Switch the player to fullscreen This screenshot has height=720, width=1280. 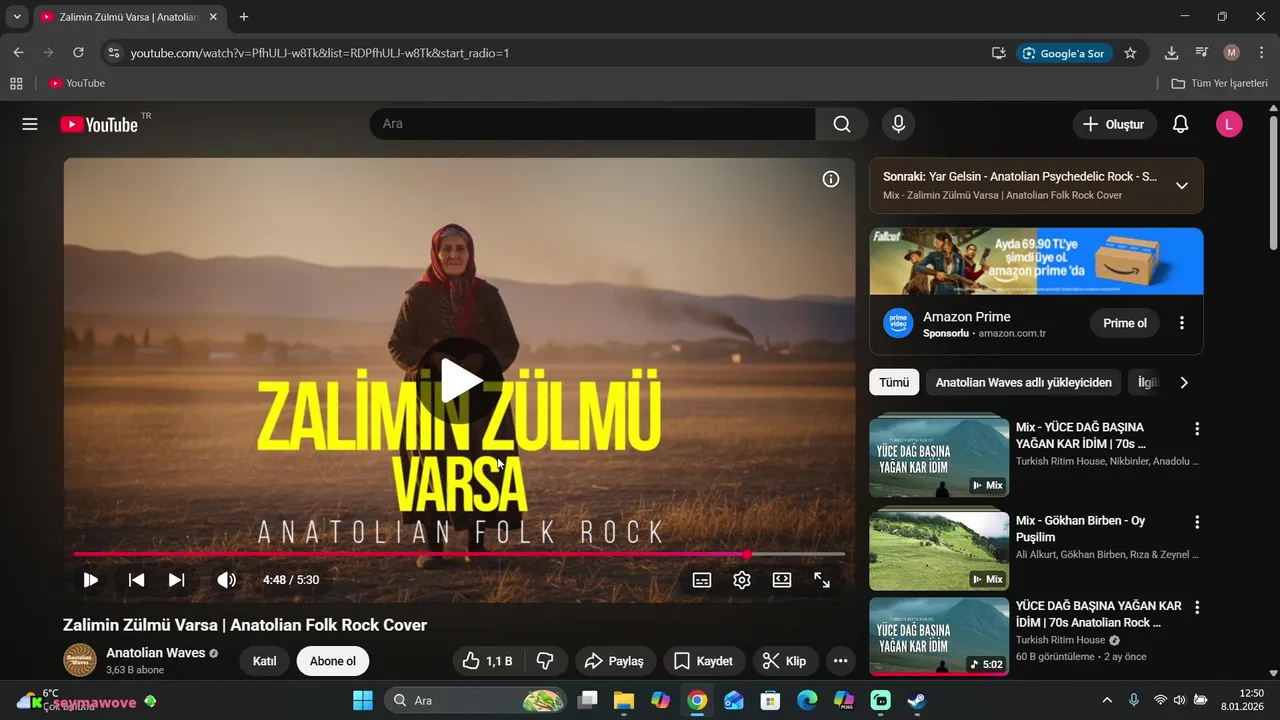pos(822,580)
